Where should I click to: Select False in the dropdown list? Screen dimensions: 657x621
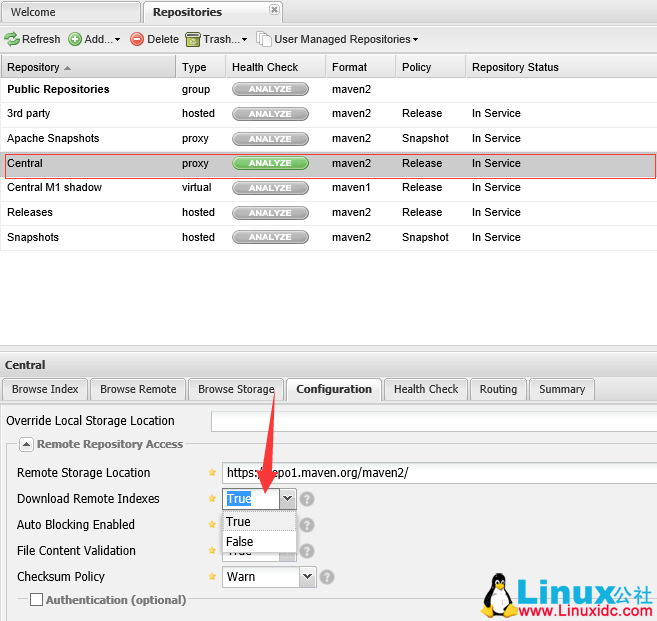(240, 542)
